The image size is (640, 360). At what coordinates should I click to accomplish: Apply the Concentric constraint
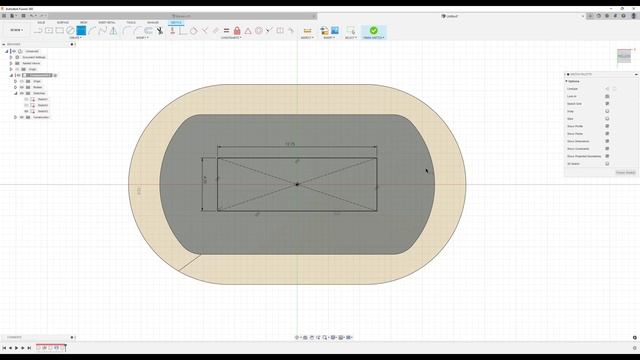pyautogui.click(x=259, y=31)
